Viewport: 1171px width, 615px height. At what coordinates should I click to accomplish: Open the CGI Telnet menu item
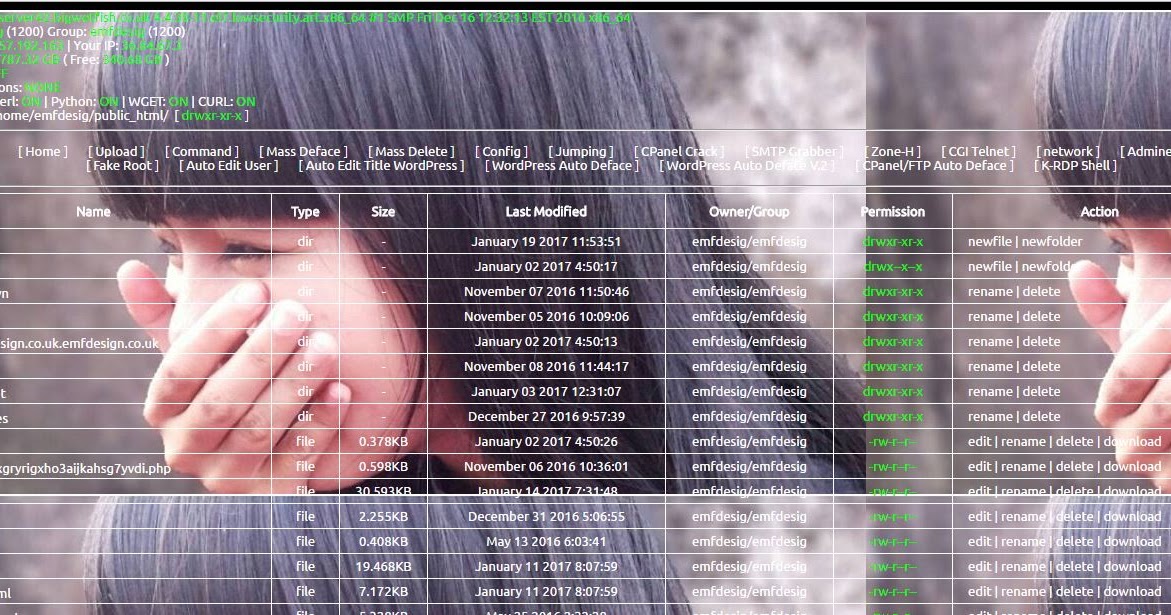pyautogui.click(x=978, y=152)
